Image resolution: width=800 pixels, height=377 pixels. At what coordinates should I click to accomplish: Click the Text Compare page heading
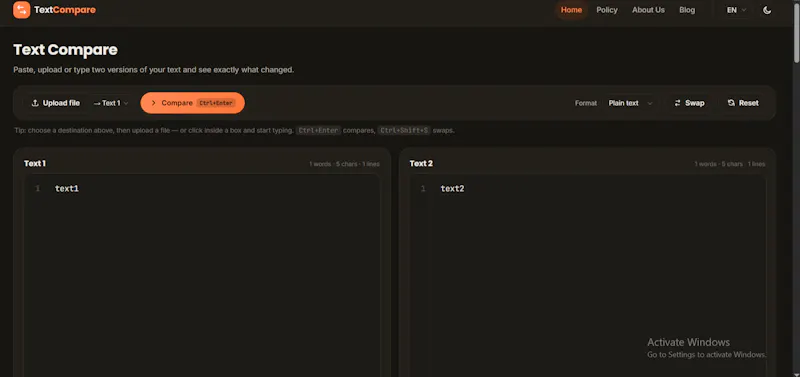[x=65, y=49]
